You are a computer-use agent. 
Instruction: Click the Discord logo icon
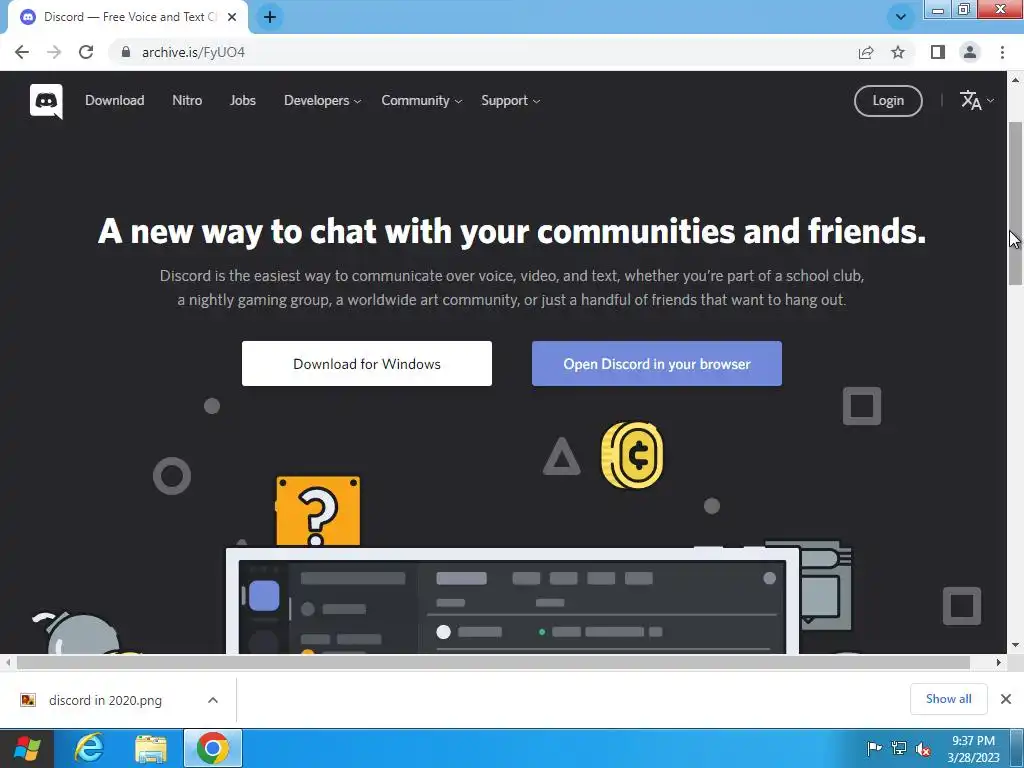[x=46, y=101]
